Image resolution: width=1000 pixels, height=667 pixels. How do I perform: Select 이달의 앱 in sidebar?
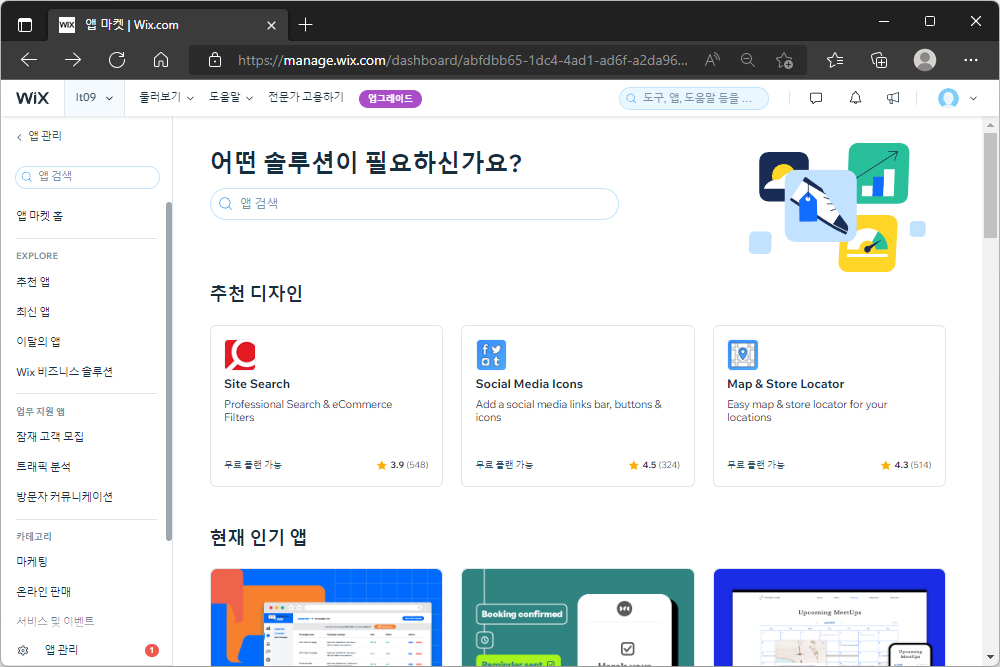38,342
